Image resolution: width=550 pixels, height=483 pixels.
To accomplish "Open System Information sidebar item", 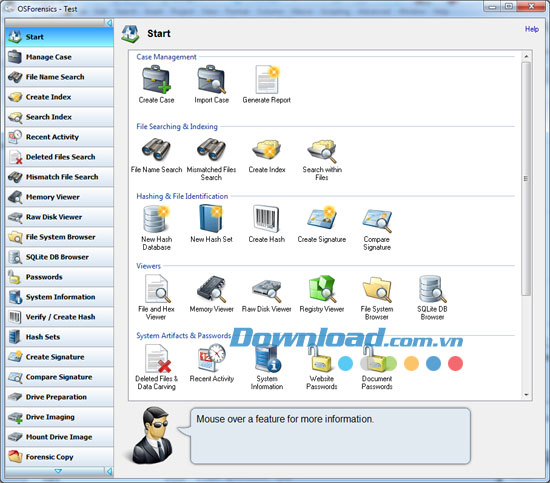I will (59, 297).
